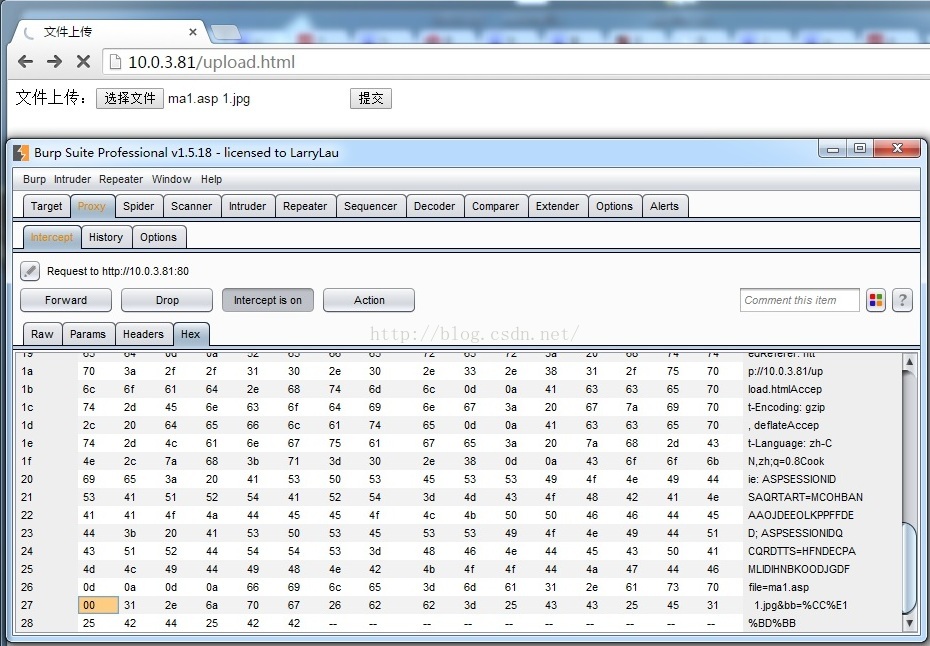Show the Params request view
The height and width of the screenshot is (646, 930).
[x=88, y=334]
